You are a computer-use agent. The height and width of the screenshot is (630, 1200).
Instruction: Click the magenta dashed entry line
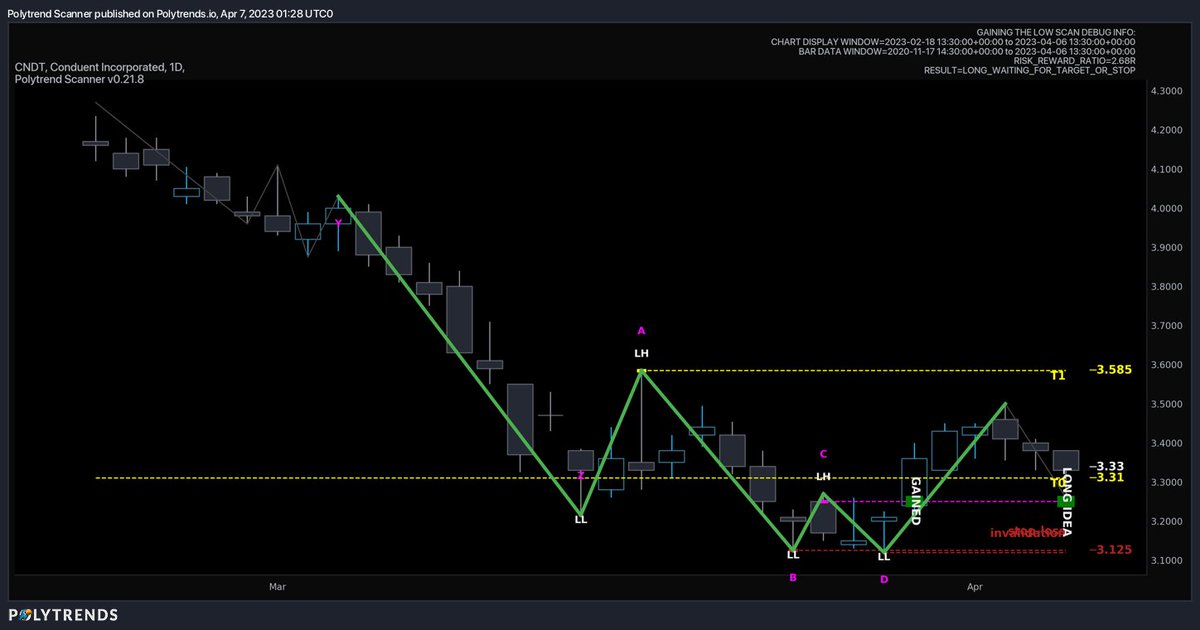[x=943, y=501]
